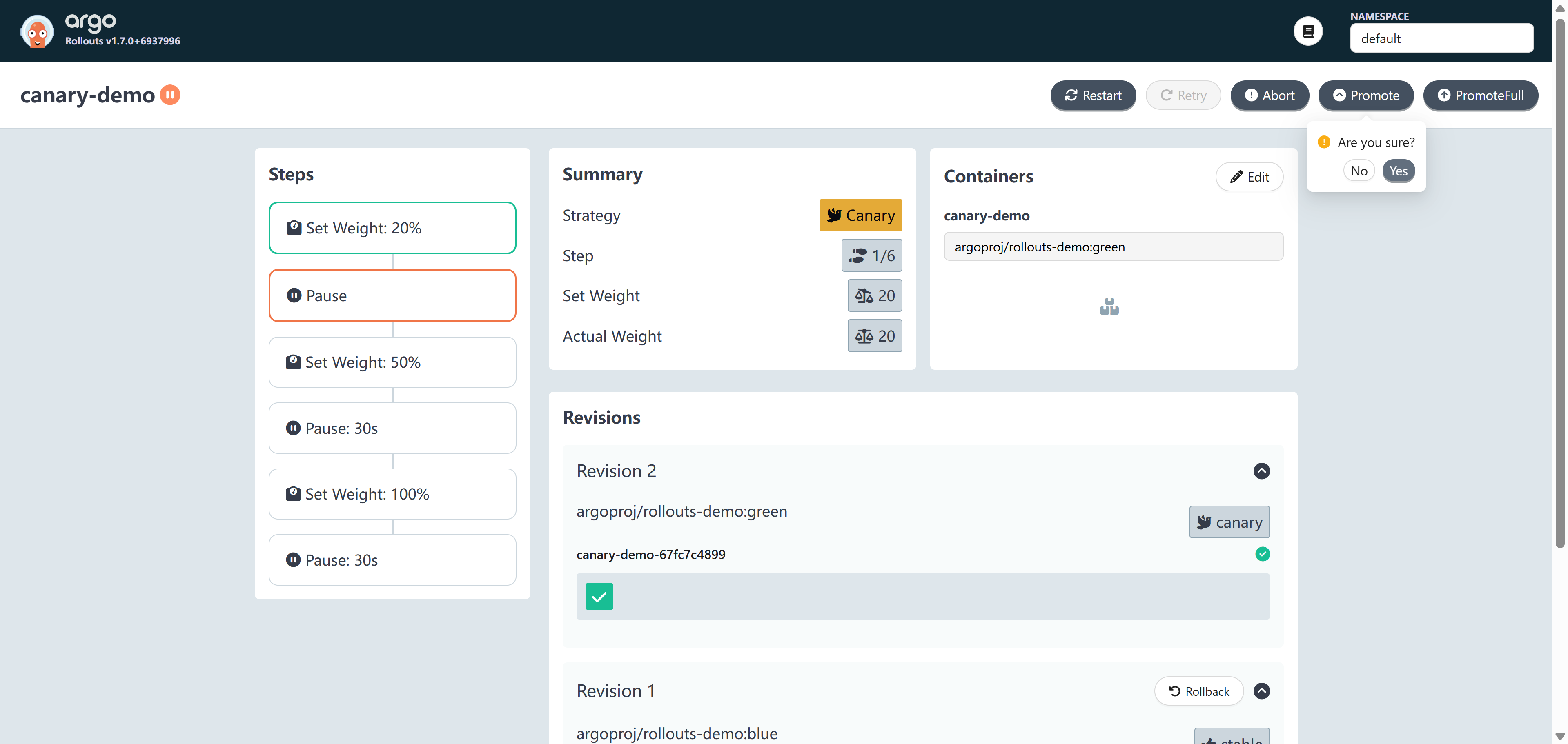The height and width of the screenshot is (744, 1568).
Task: Open the documentation book icon
Action: tap(1307, 31)
